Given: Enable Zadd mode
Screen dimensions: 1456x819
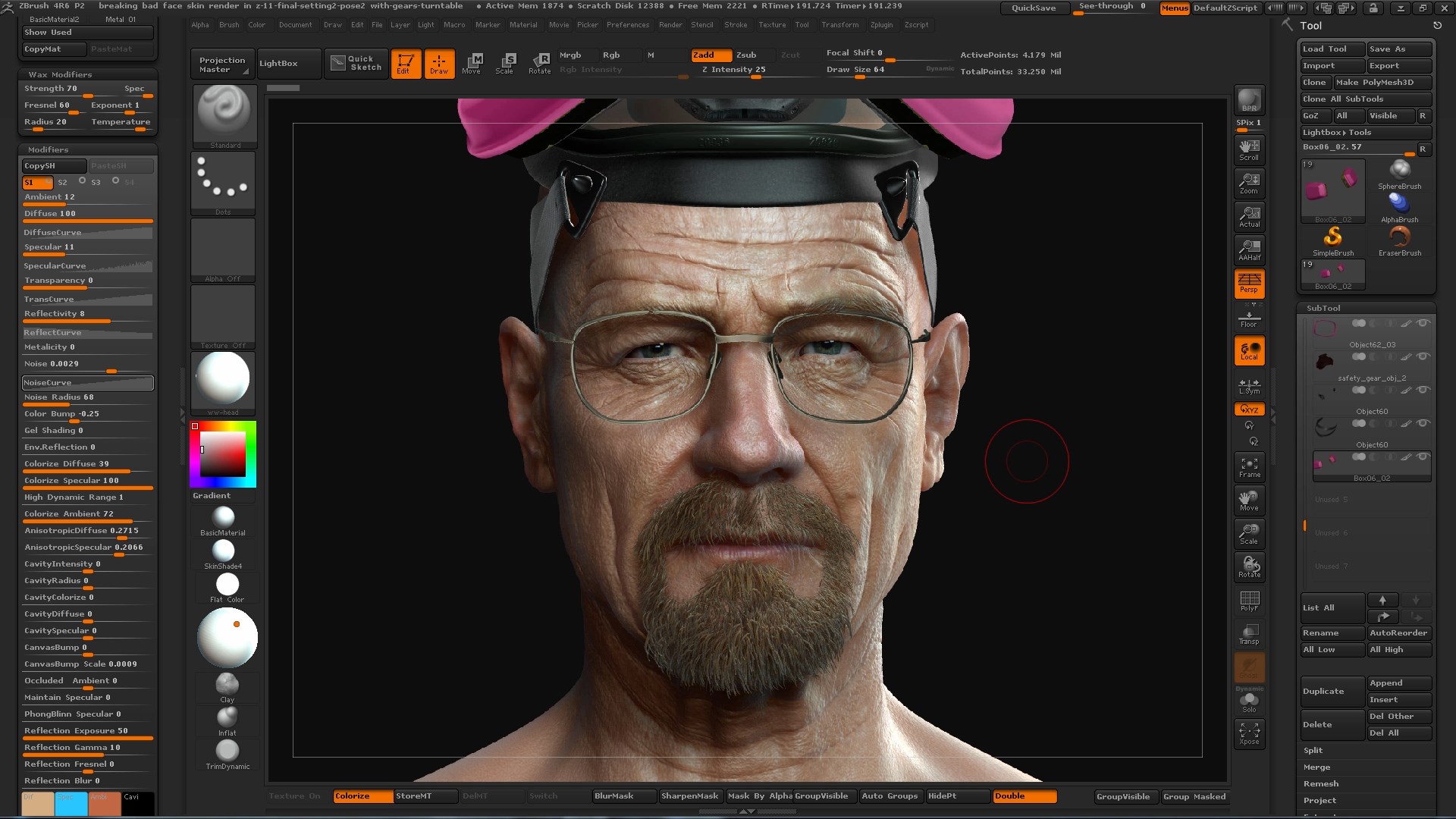Looking at the screenshot, I should [711, 55].
